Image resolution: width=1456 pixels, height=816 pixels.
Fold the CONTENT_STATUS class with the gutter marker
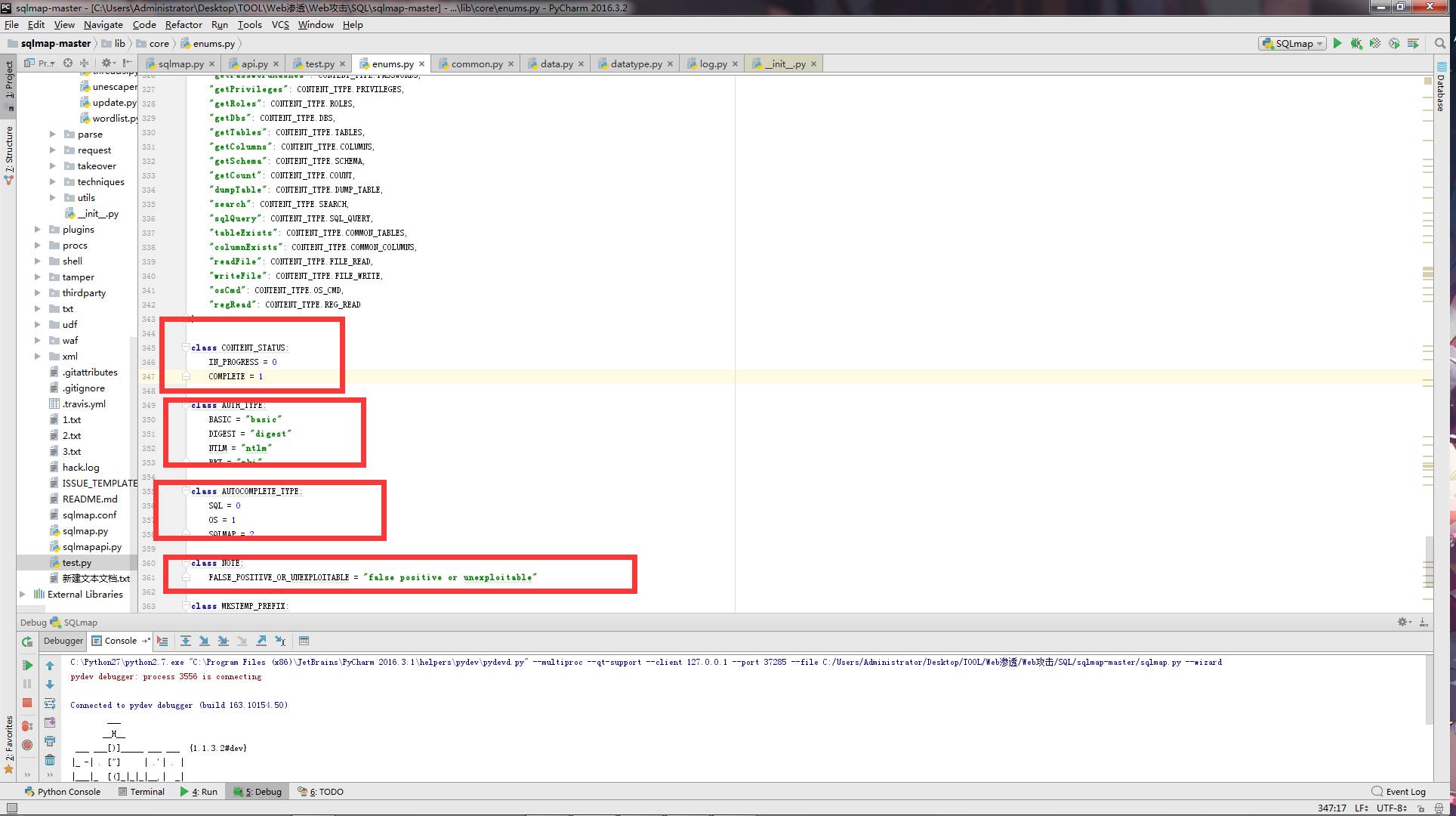pos(186,348)
